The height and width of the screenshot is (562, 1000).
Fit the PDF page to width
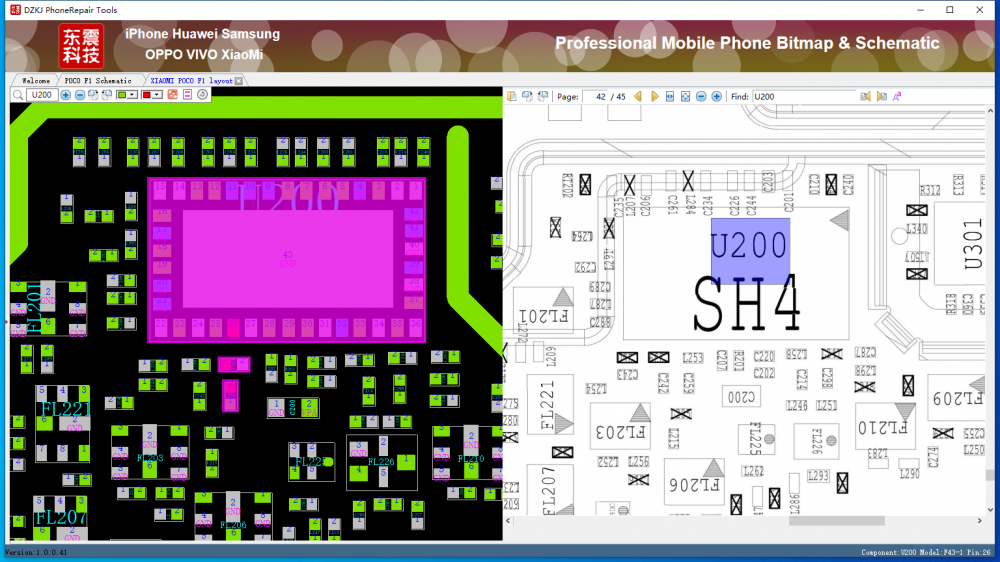(670, 97)
